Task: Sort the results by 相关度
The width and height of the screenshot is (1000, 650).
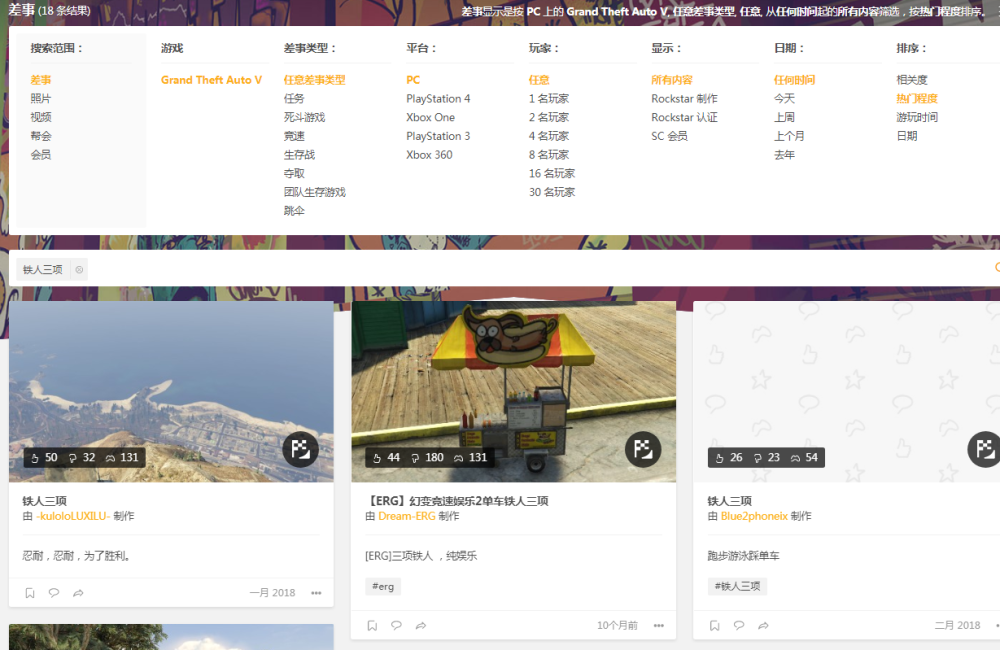Action: point(911,80)
